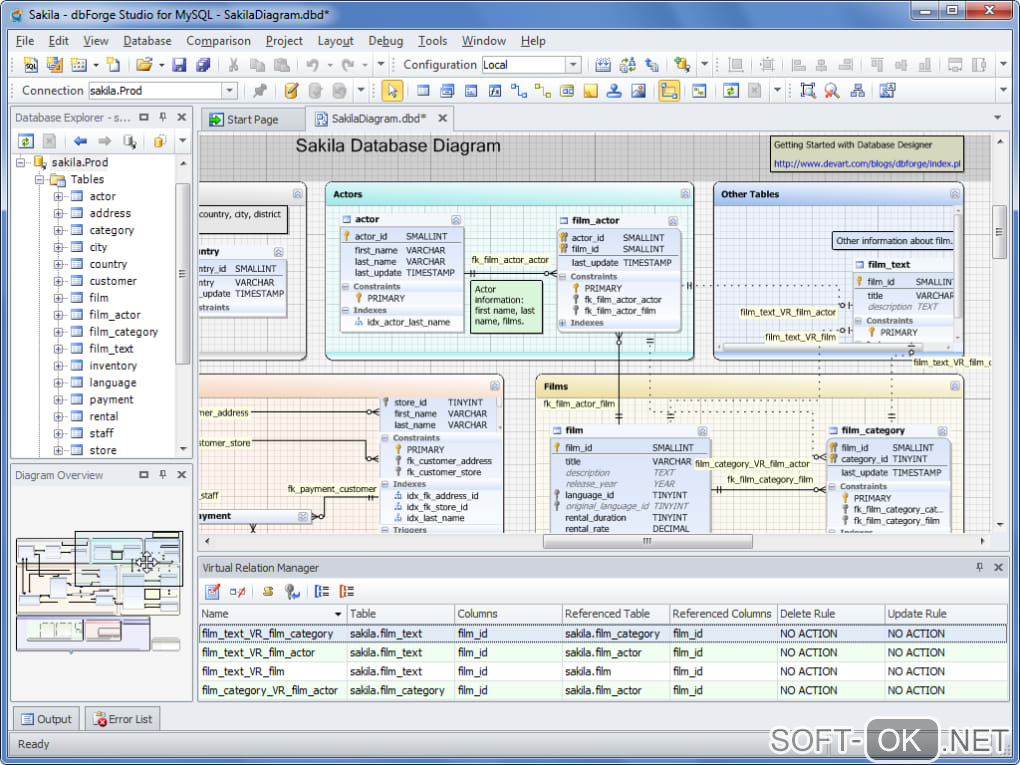This screenshot has width=1020, height=765.
Task: Expand the actor table node in tree
Action: click(59, 197)
